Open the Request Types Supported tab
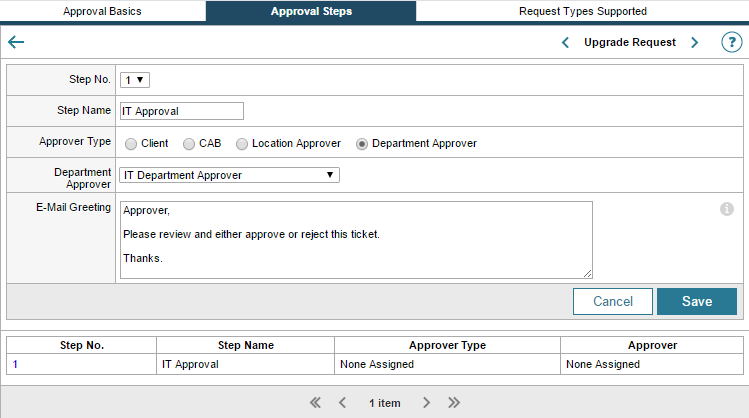 click(582, 12)
